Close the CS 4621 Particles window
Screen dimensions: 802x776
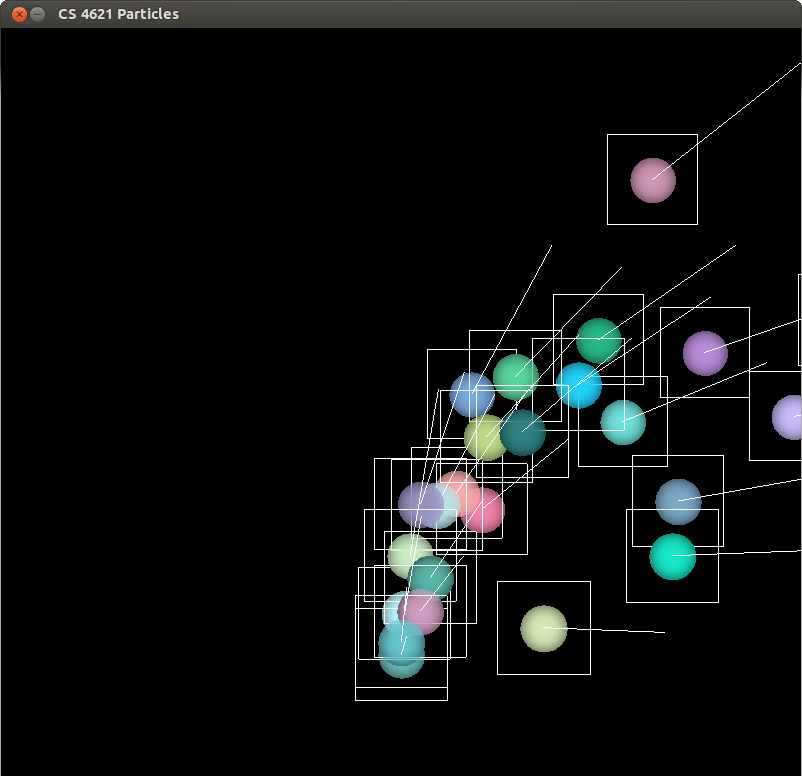click(x=18, y=14)
